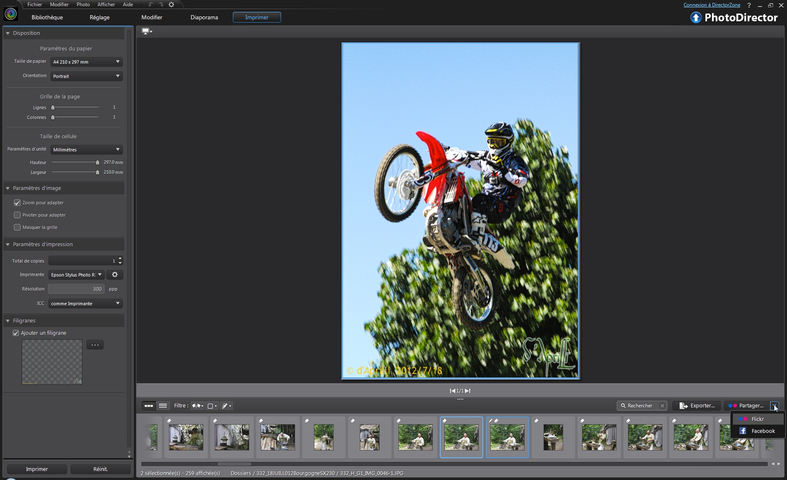Uncheck Zoom pour adapter
The width and height of the screenshot is (787, 480).
click(17, 202)
